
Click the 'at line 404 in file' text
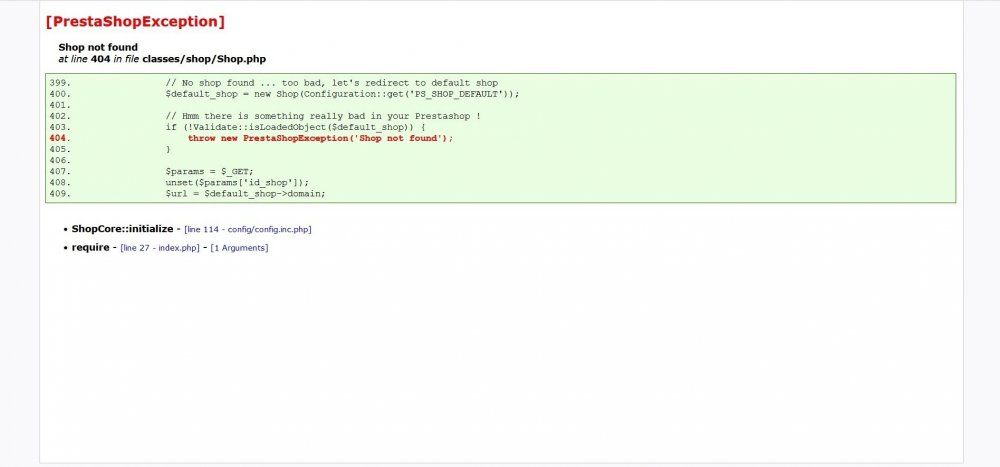99,59
